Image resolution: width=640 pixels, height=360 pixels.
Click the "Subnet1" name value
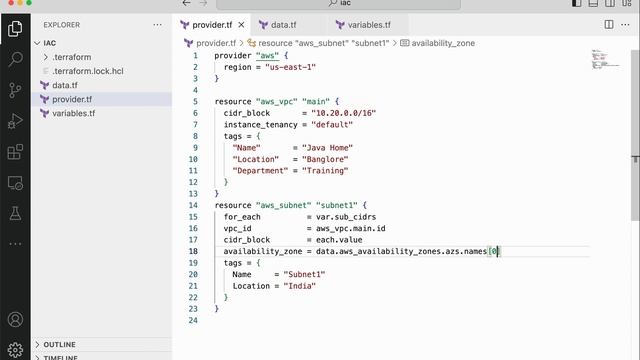[x=304, y=274]
